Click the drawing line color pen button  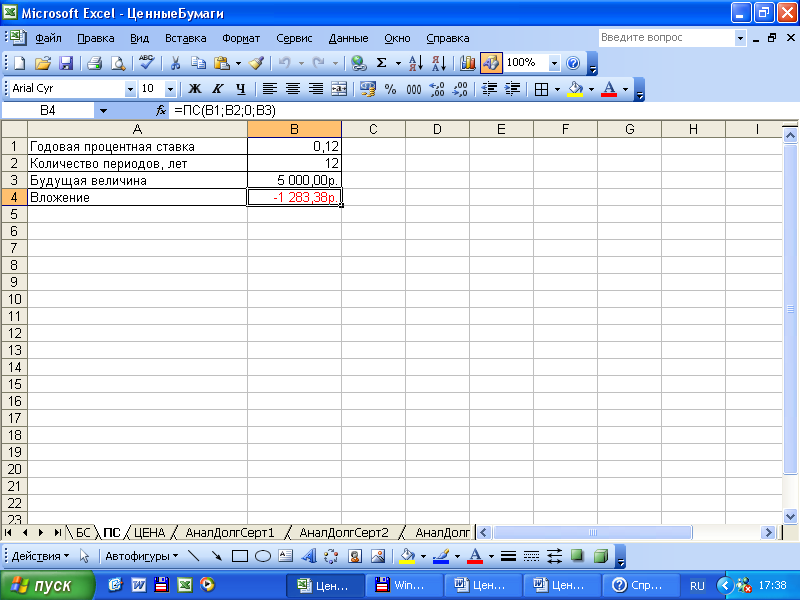point(441,556)
